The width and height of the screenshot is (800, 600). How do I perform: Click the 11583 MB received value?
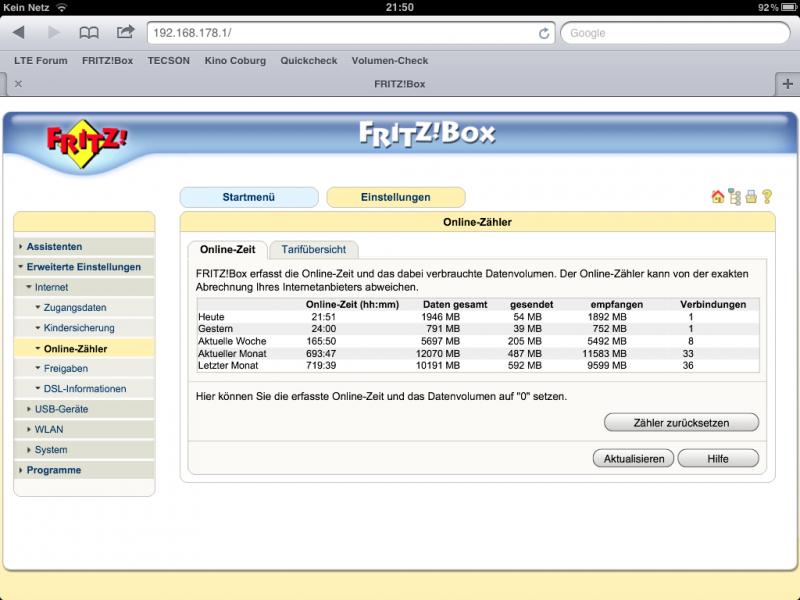pyautogui.click(x=605, y=354)
